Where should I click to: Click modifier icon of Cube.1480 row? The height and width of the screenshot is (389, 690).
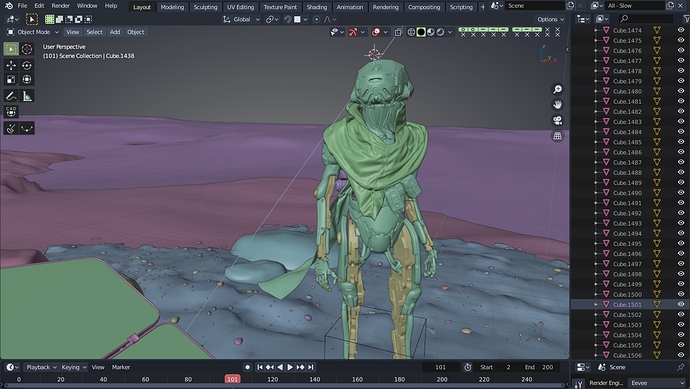(x=657, y=91)
